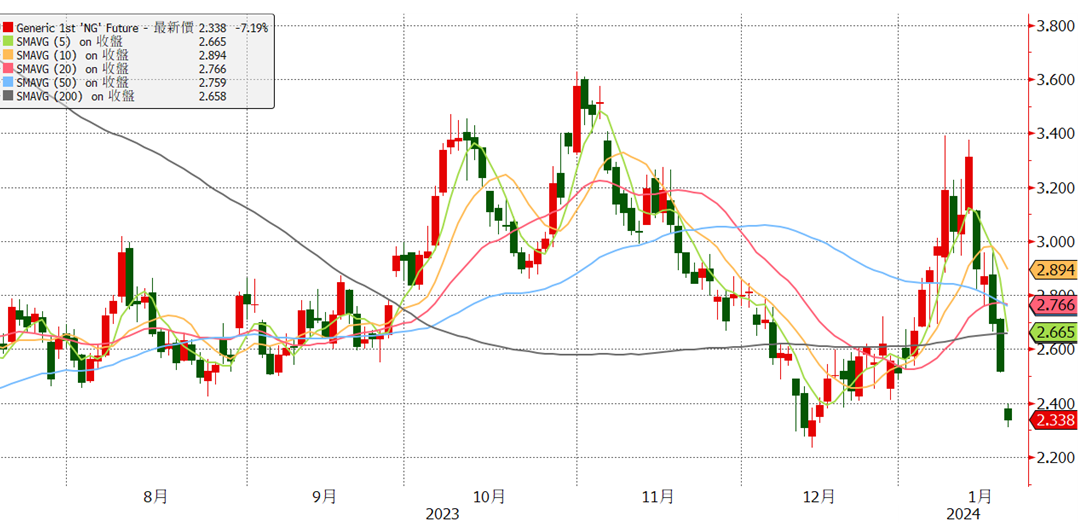Click the 9月 month label on x-axis
This screenshot has width=1090, height=523.
[324, 497]
